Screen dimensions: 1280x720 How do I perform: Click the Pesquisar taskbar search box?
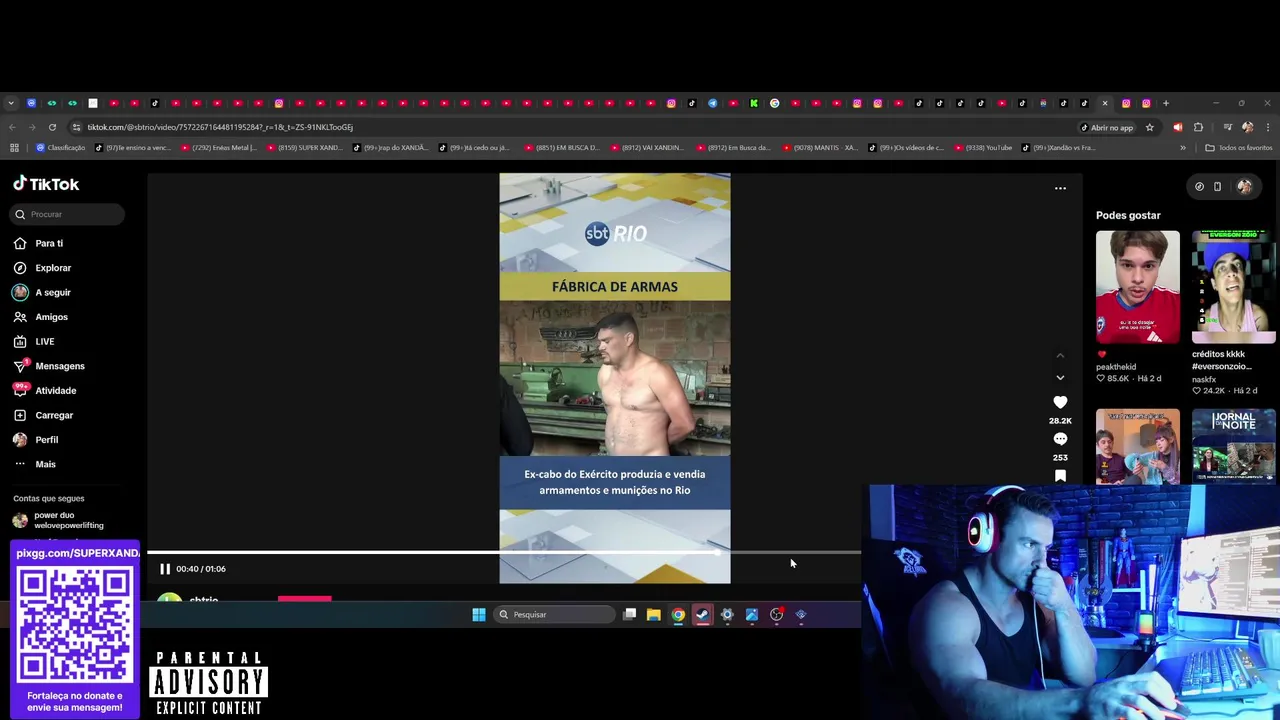click(555, 615)
